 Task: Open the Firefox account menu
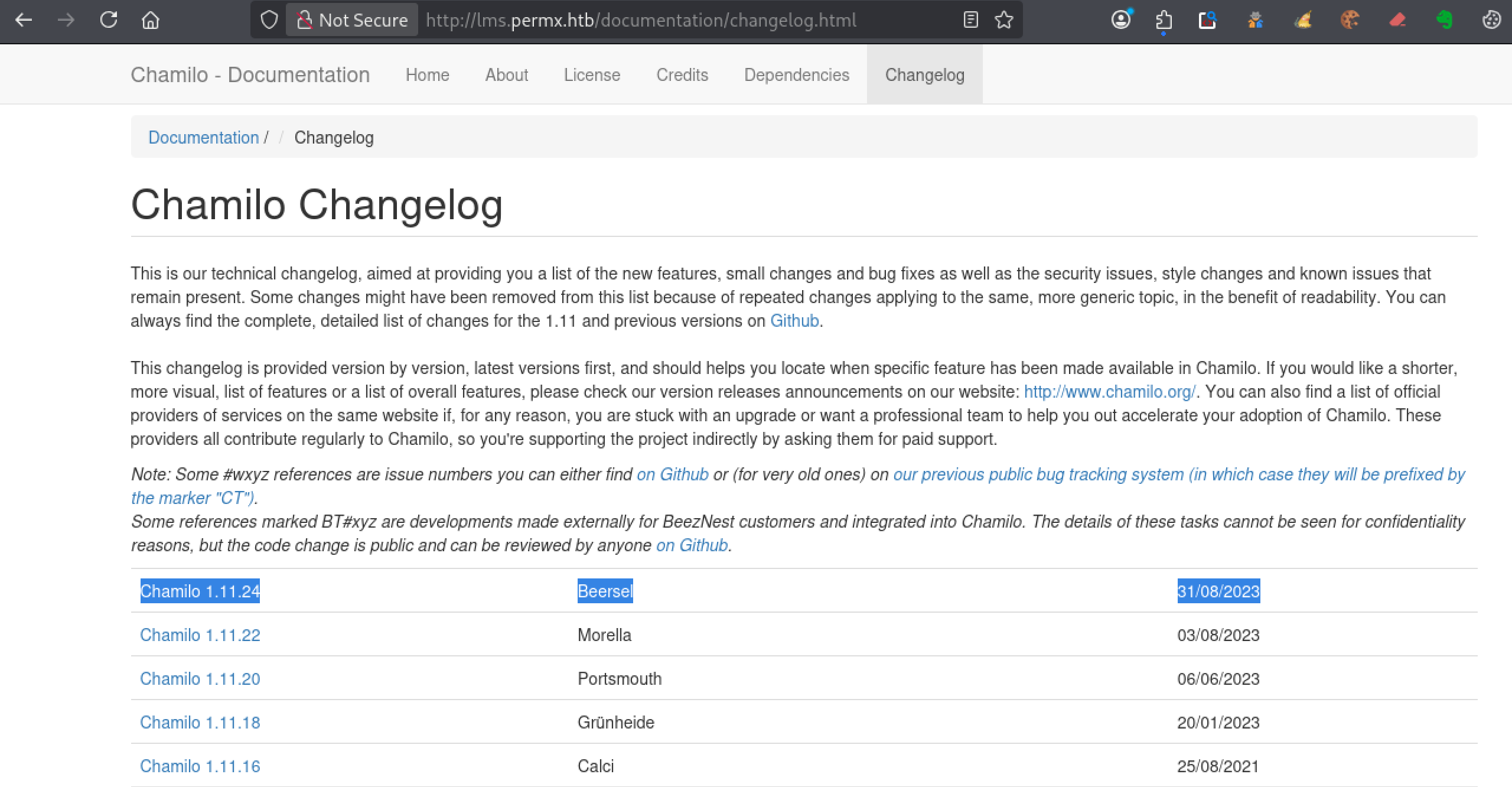pyautogui.click(x=1120, y=20)
